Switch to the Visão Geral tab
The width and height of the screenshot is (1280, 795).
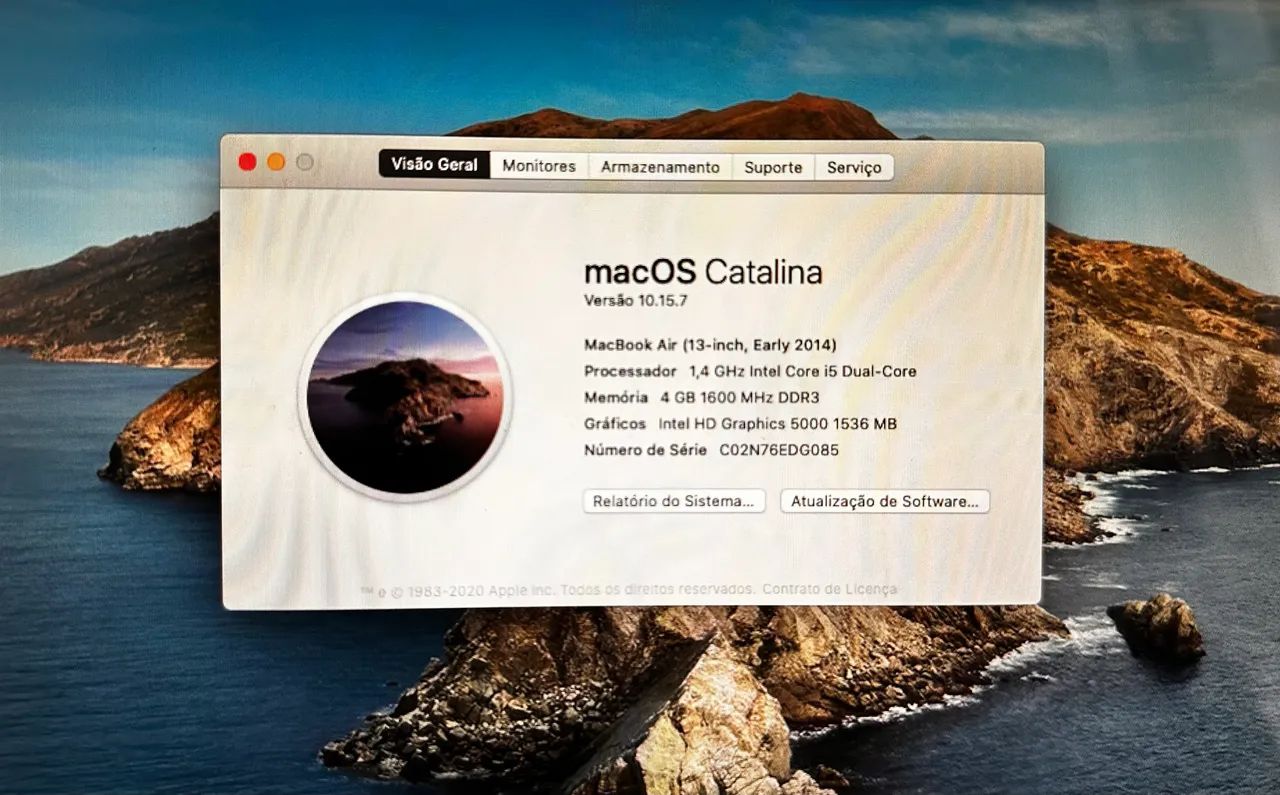pos(434,165)
